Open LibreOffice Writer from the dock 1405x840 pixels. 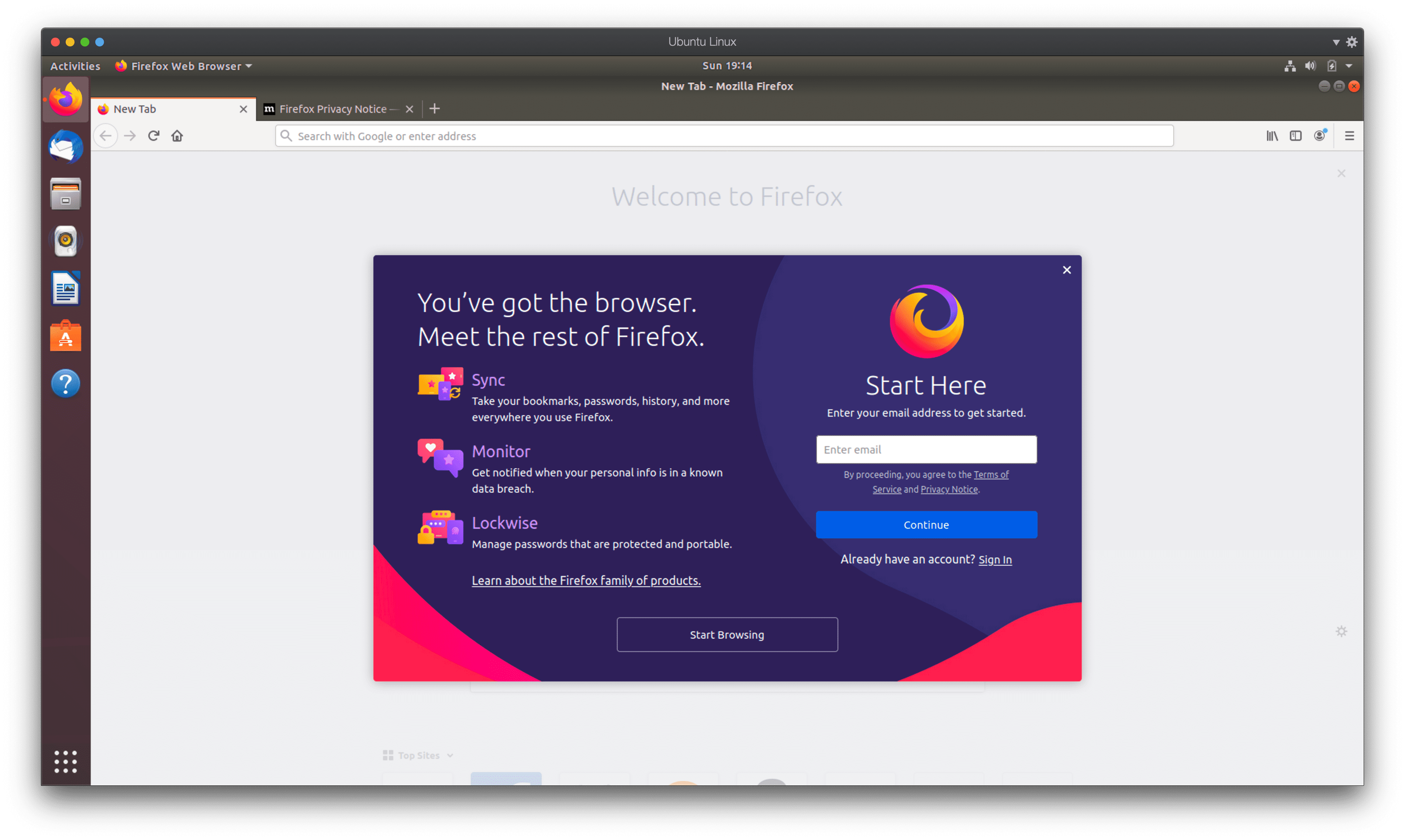[66, 289]
